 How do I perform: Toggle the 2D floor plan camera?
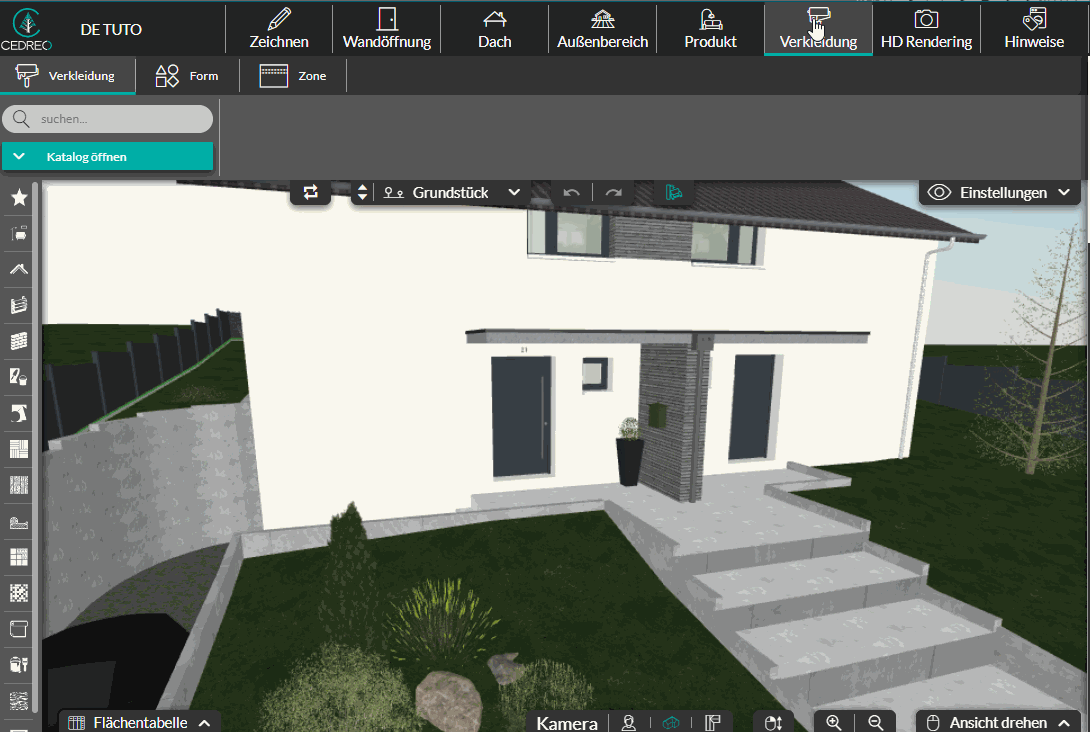[713, 722]
